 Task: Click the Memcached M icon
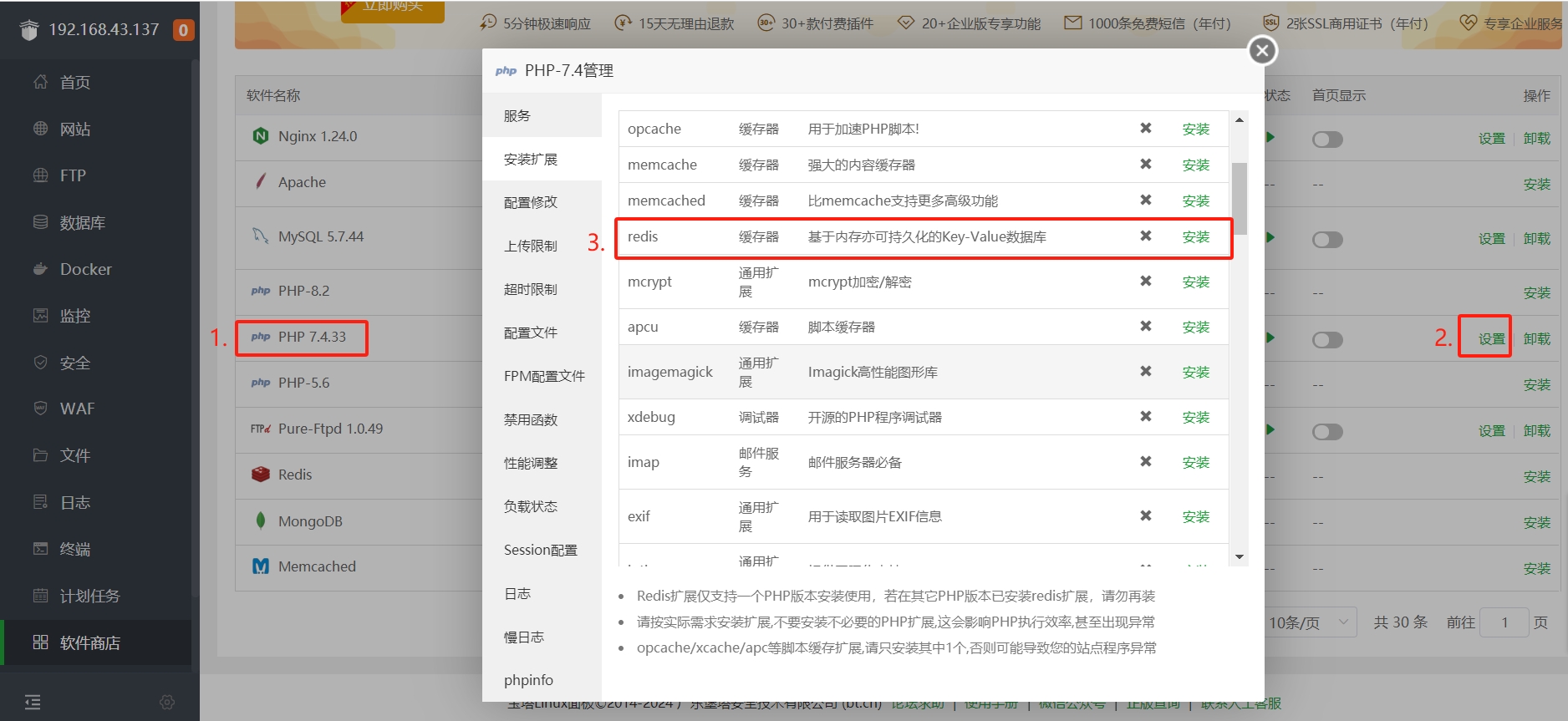click(261, 566)
